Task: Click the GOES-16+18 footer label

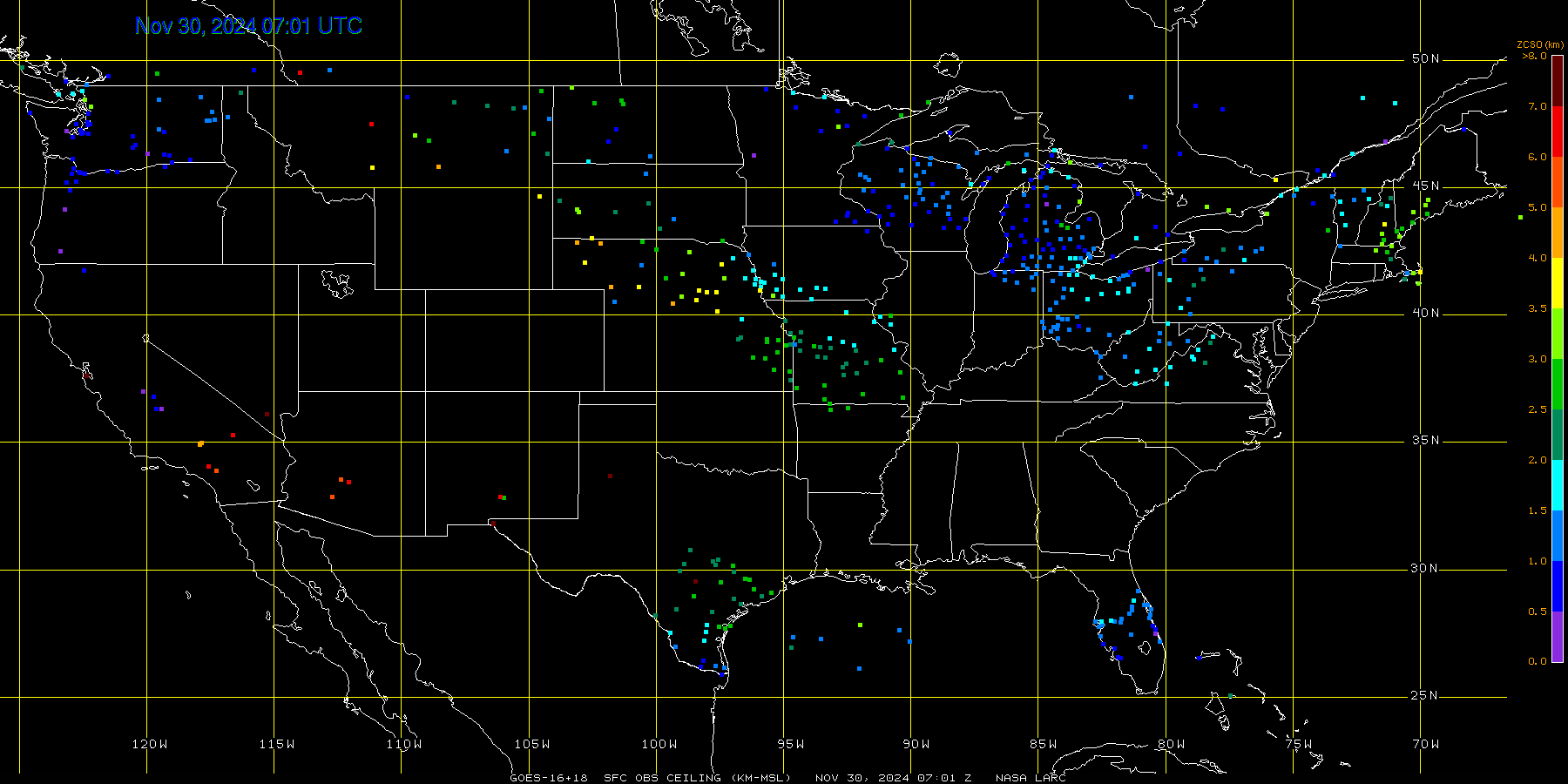Action: click(549, 778)
